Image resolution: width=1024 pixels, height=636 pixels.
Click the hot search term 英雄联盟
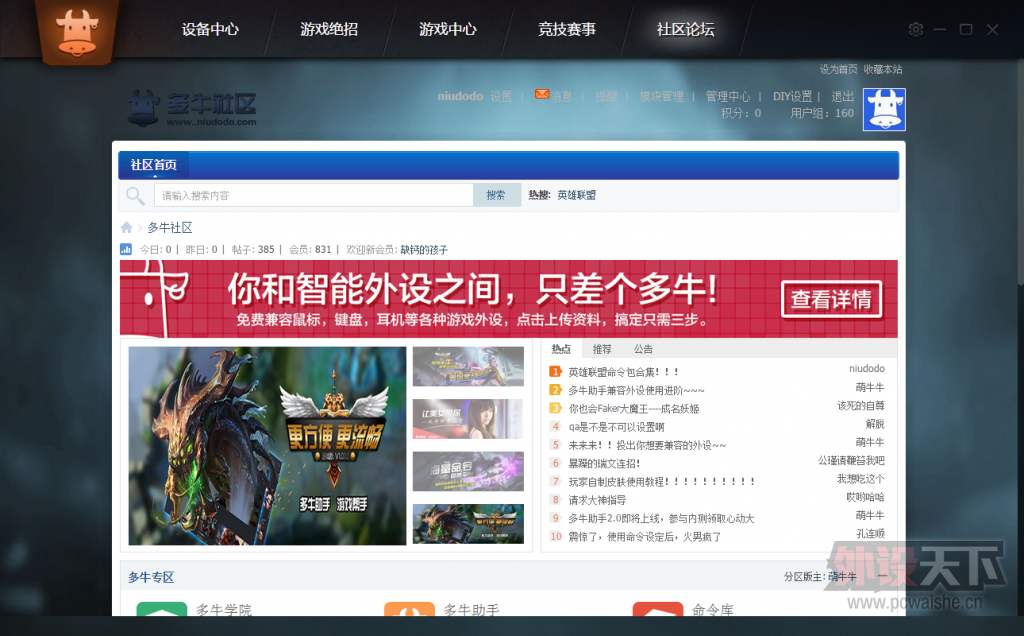(x=576, y=195)
